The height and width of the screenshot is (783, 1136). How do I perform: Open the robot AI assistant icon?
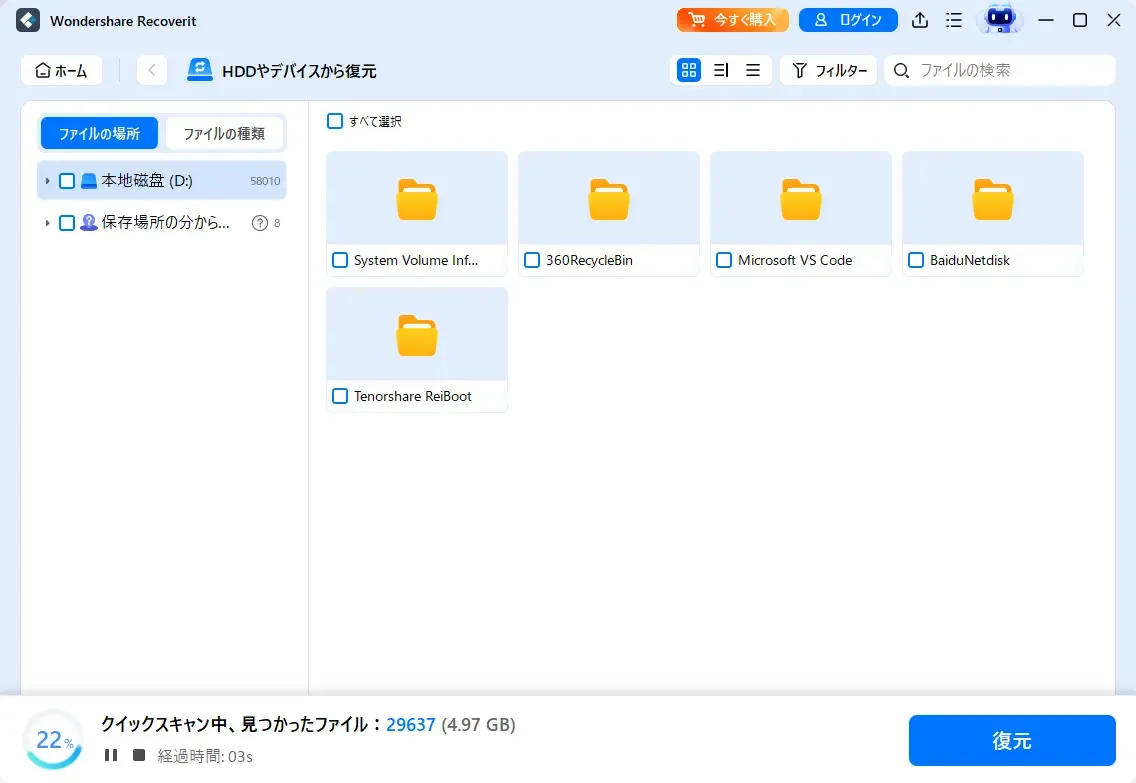[1000, 20]
